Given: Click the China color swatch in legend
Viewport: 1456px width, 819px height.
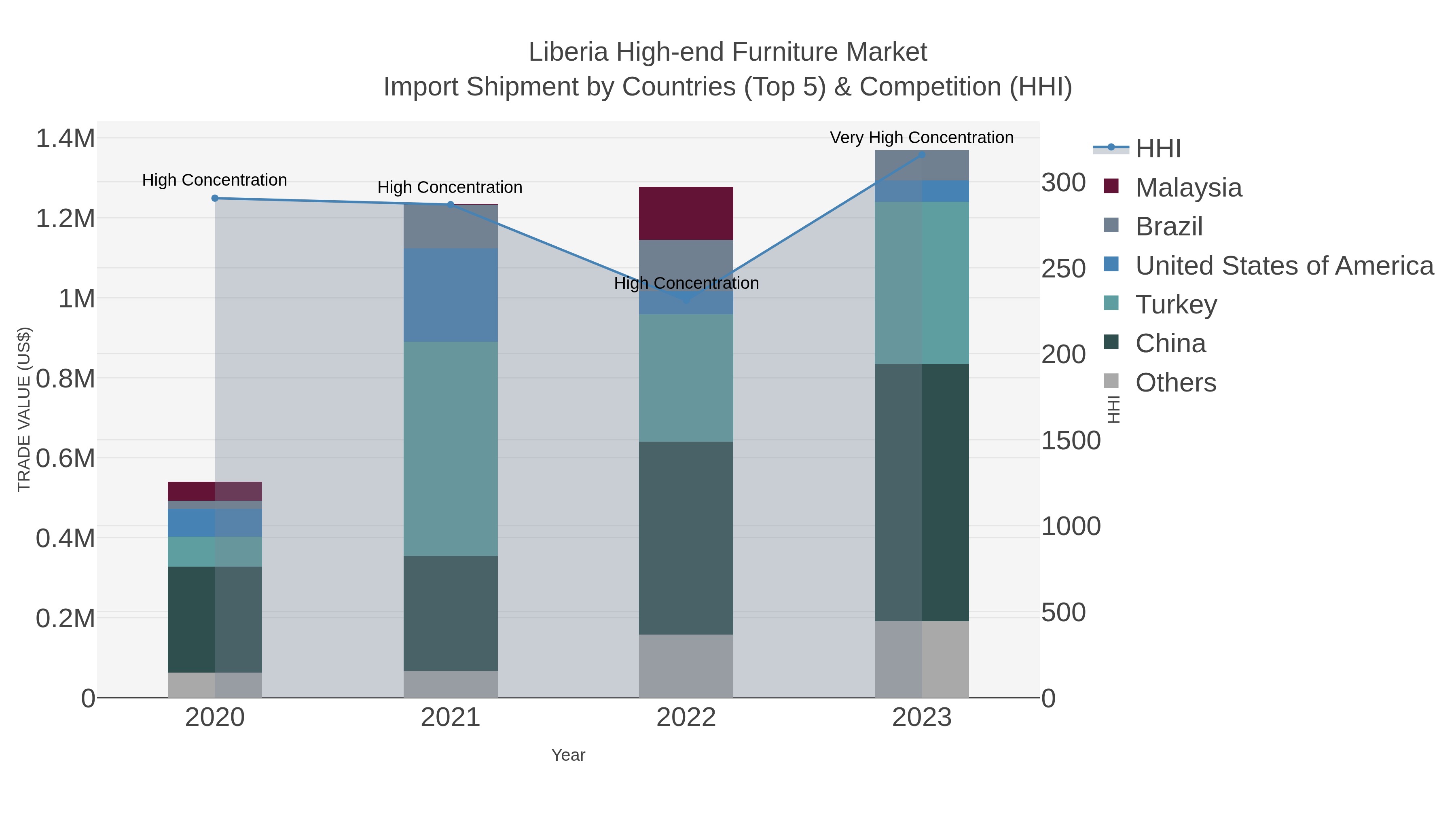Looking at the screenshot, I should point(1111,342).
